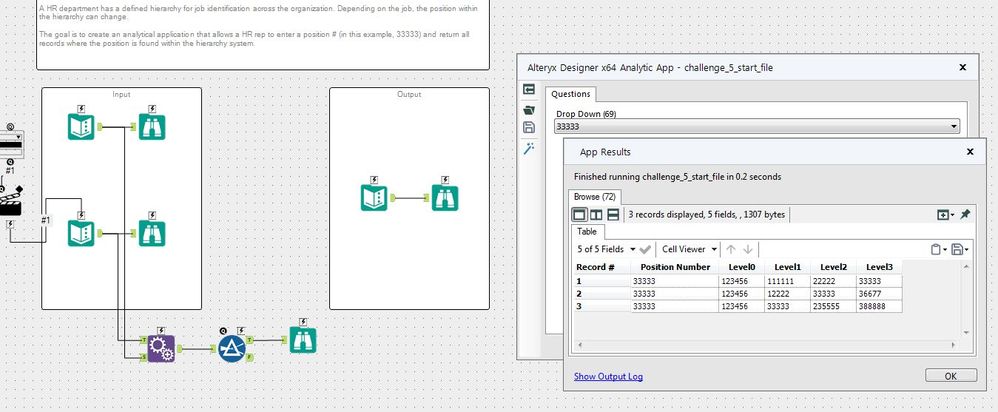
Task: Click the magic wand icon in Analytic App window
Action: (x=529, y=148)
